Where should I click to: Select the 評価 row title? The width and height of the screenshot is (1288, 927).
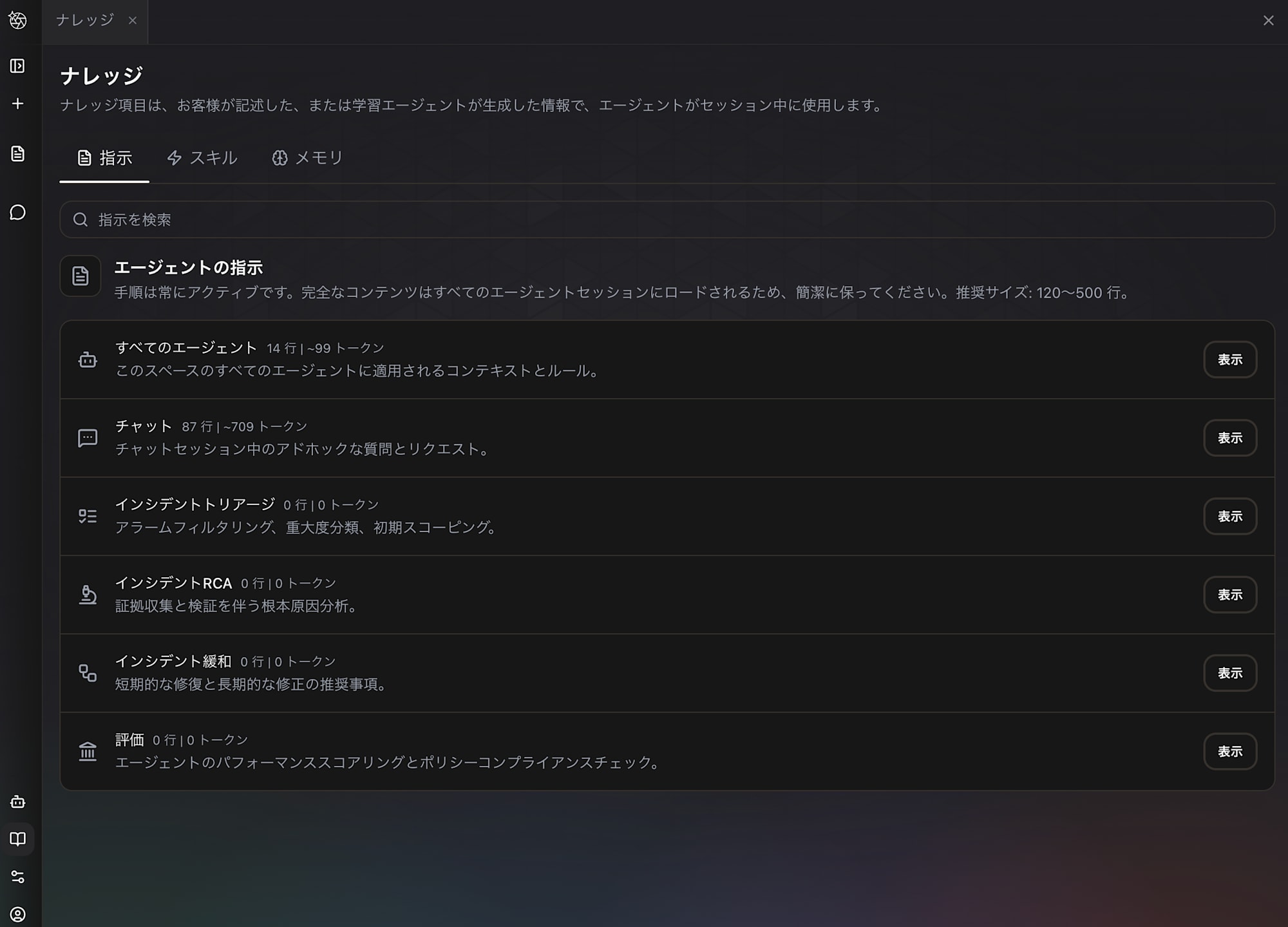pyautogui.click(x=129, y=740)
